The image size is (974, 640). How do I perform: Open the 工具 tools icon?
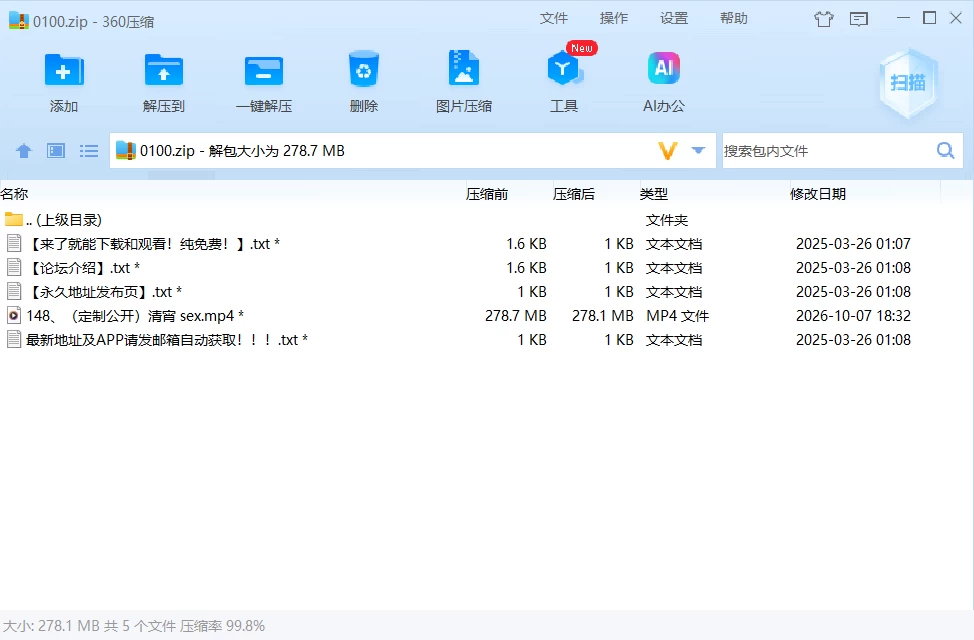point(564,68)
